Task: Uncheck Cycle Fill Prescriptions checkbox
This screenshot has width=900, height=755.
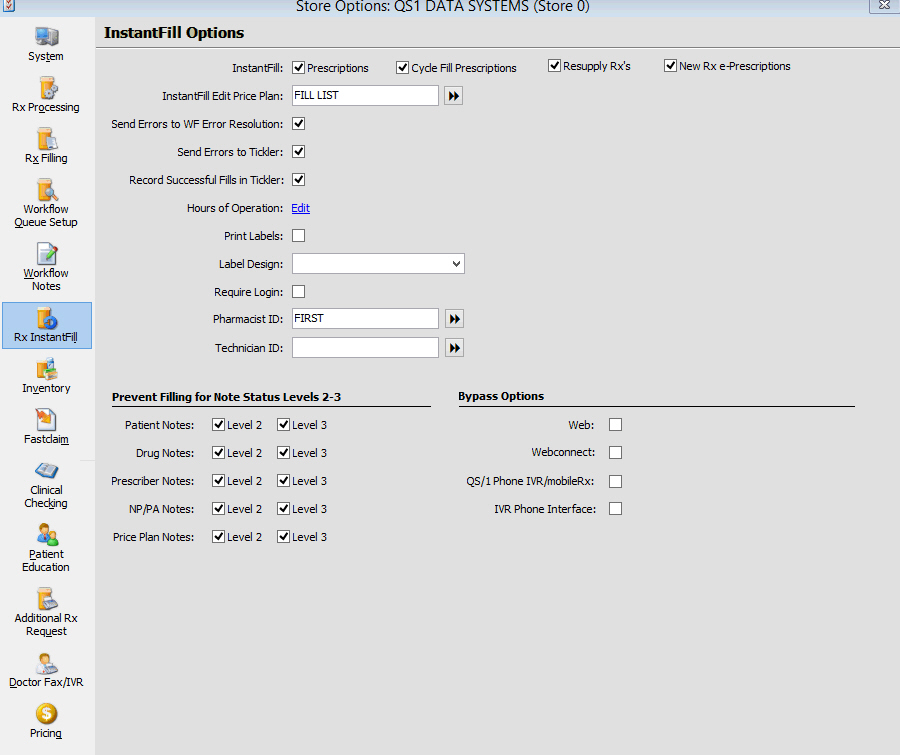Action: (402, 68)
